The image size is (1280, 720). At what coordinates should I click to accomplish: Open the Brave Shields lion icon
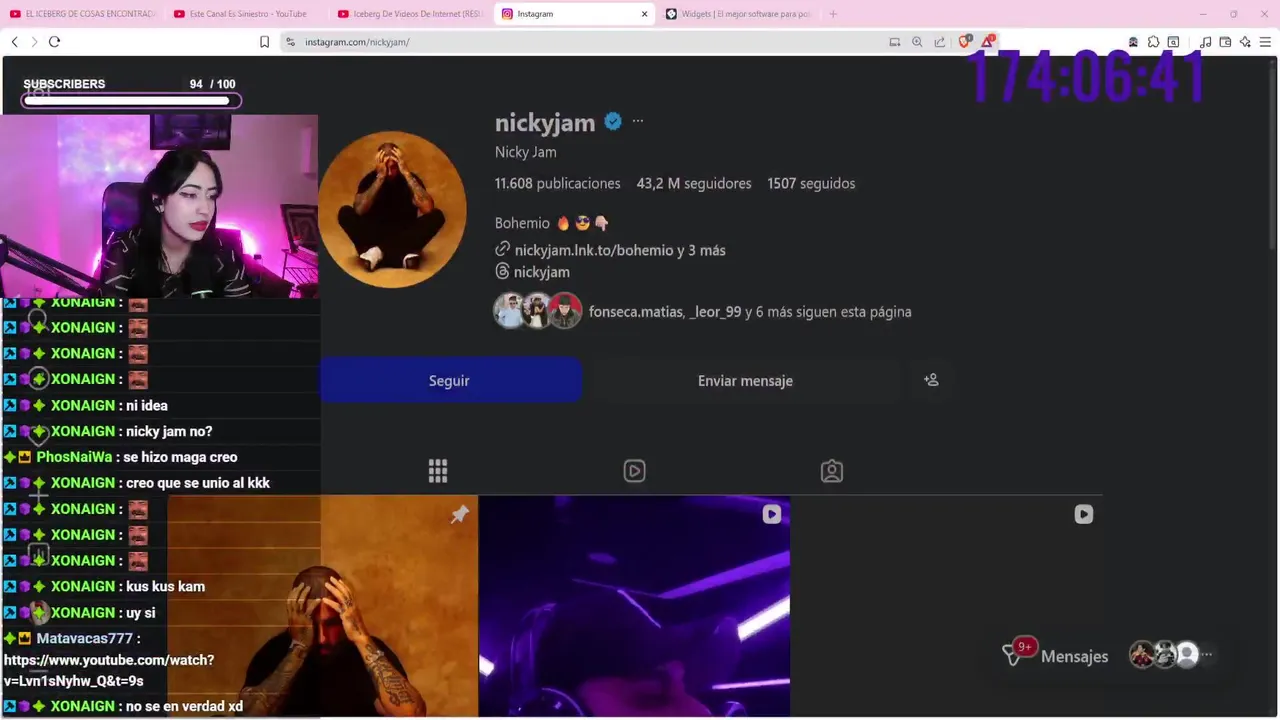point(964,42)
